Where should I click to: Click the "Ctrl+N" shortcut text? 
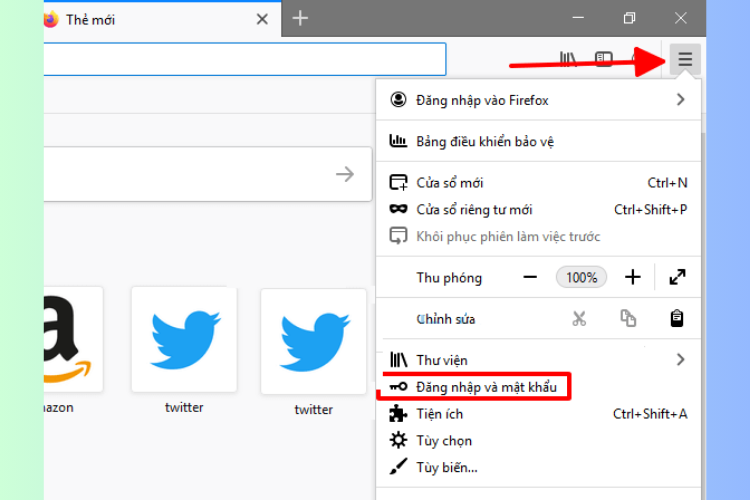pyautogui.click(x=667, y=183)
